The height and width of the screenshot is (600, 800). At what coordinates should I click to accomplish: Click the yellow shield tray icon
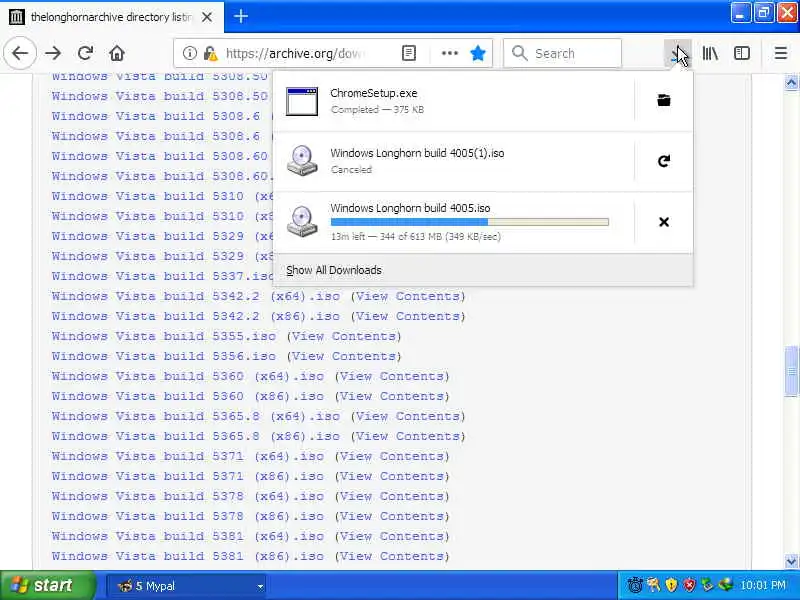click(x=671, y=585)
